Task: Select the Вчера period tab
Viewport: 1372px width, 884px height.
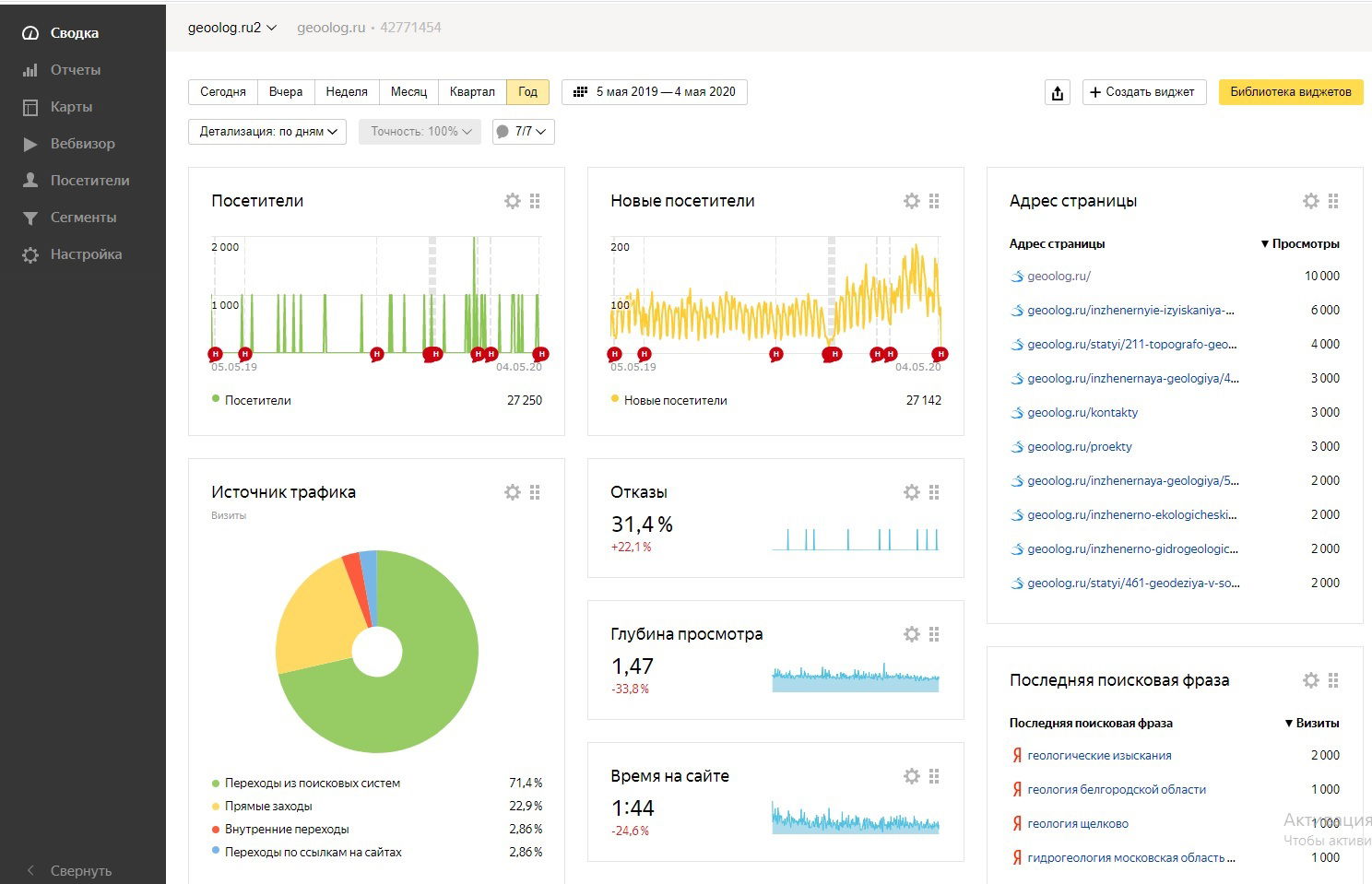Action: pyautogui.click(x=286, y=92)
